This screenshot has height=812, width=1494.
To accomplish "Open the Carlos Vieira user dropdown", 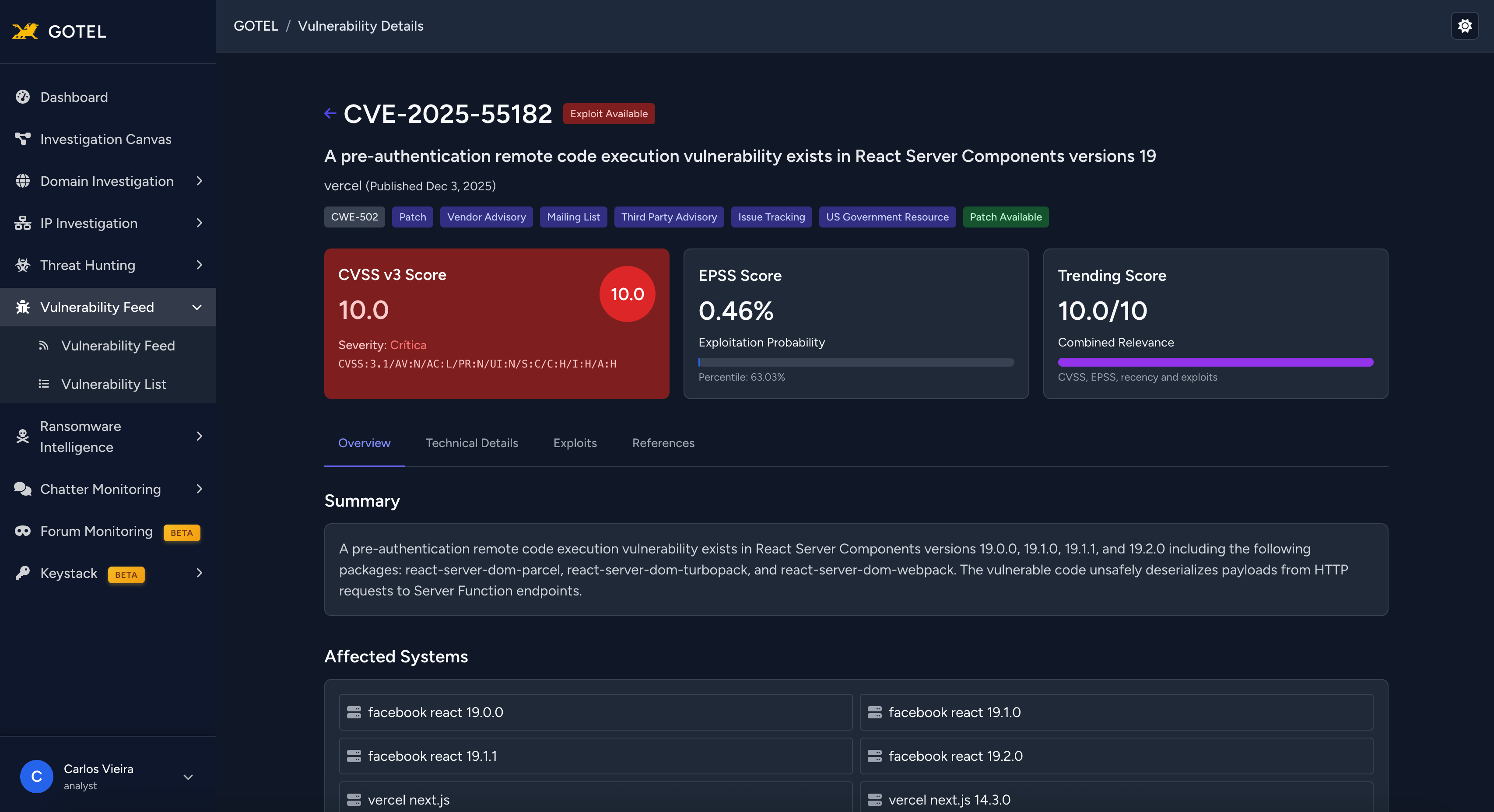I will [x=188, y=777].
